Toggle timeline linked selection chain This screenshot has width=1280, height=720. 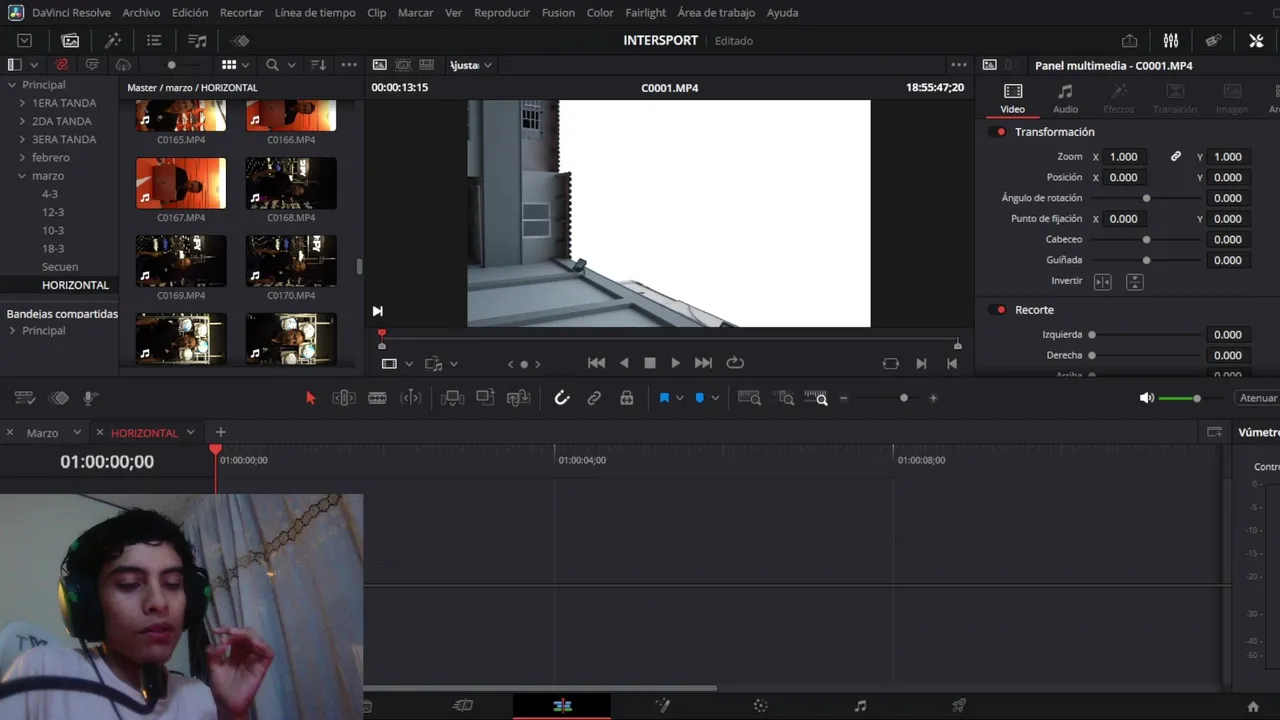point(594,398)
